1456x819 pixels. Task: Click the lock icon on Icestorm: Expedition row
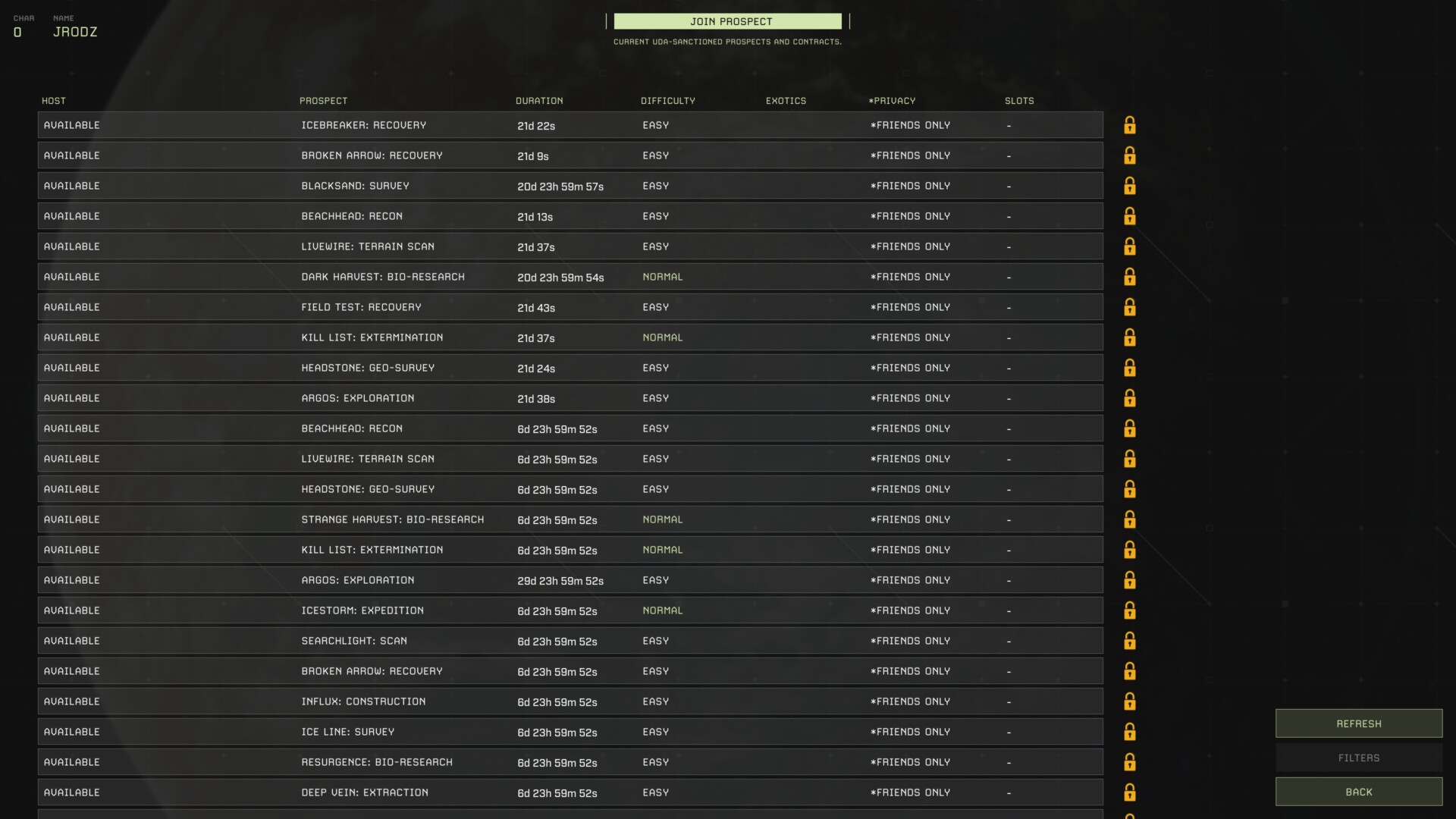[1129, 610]
